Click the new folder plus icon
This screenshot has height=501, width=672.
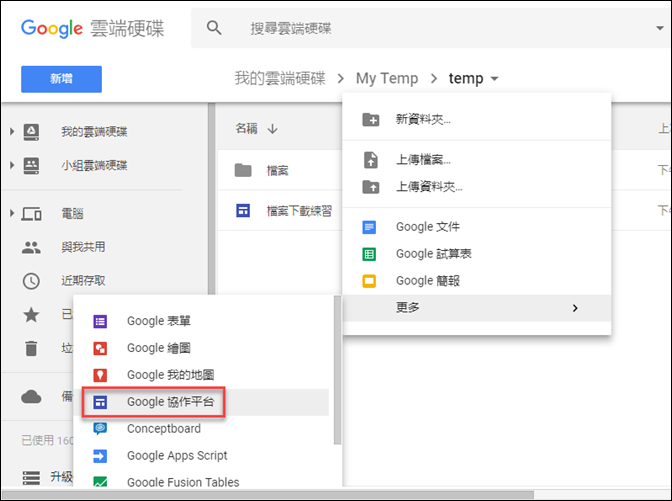click(x=371, y=120)
